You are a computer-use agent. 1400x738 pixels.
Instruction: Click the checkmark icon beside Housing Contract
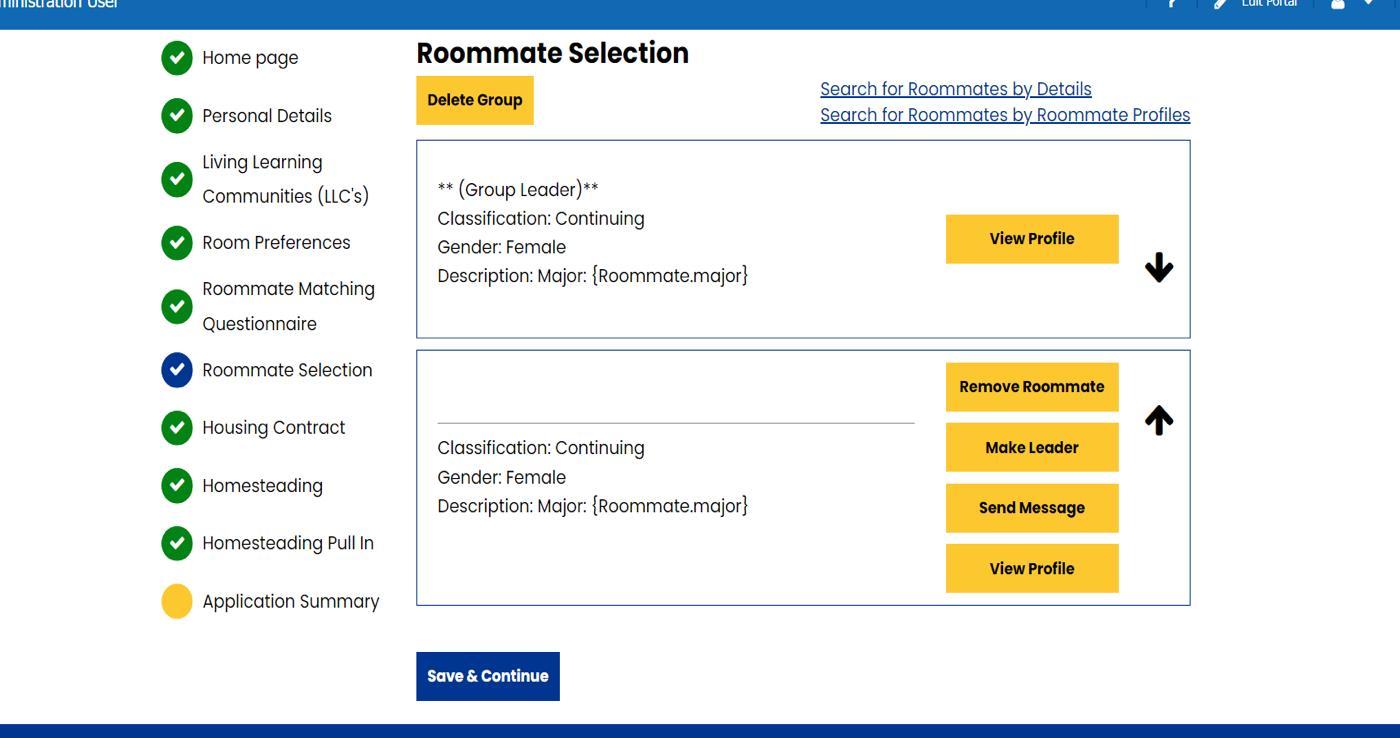coord(177,428)
